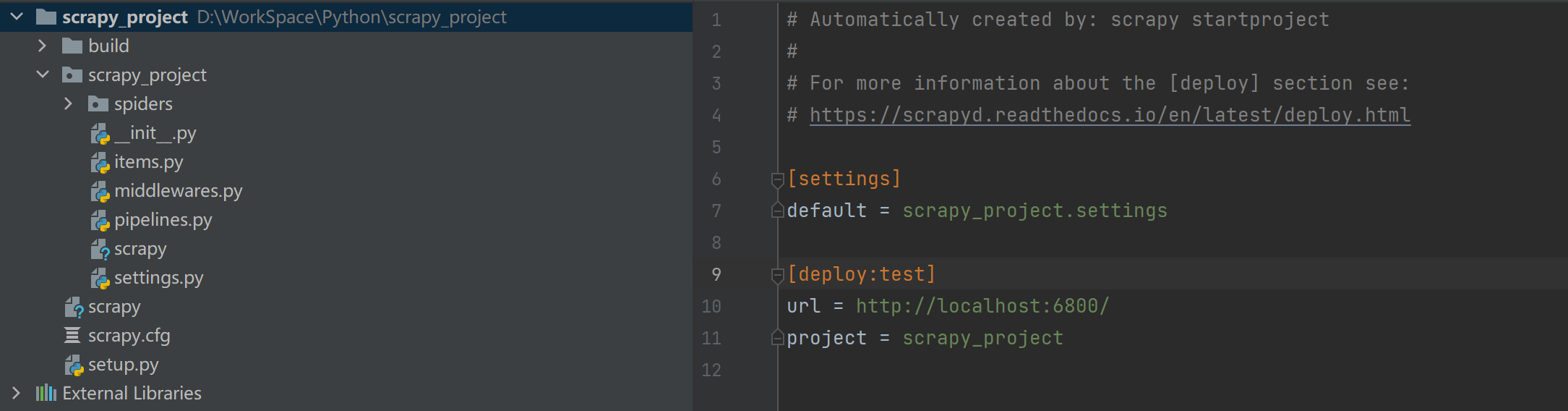Click the setup.py Python file icon
This screenshot has height=411, width=1568.
(x=74, y=365)
